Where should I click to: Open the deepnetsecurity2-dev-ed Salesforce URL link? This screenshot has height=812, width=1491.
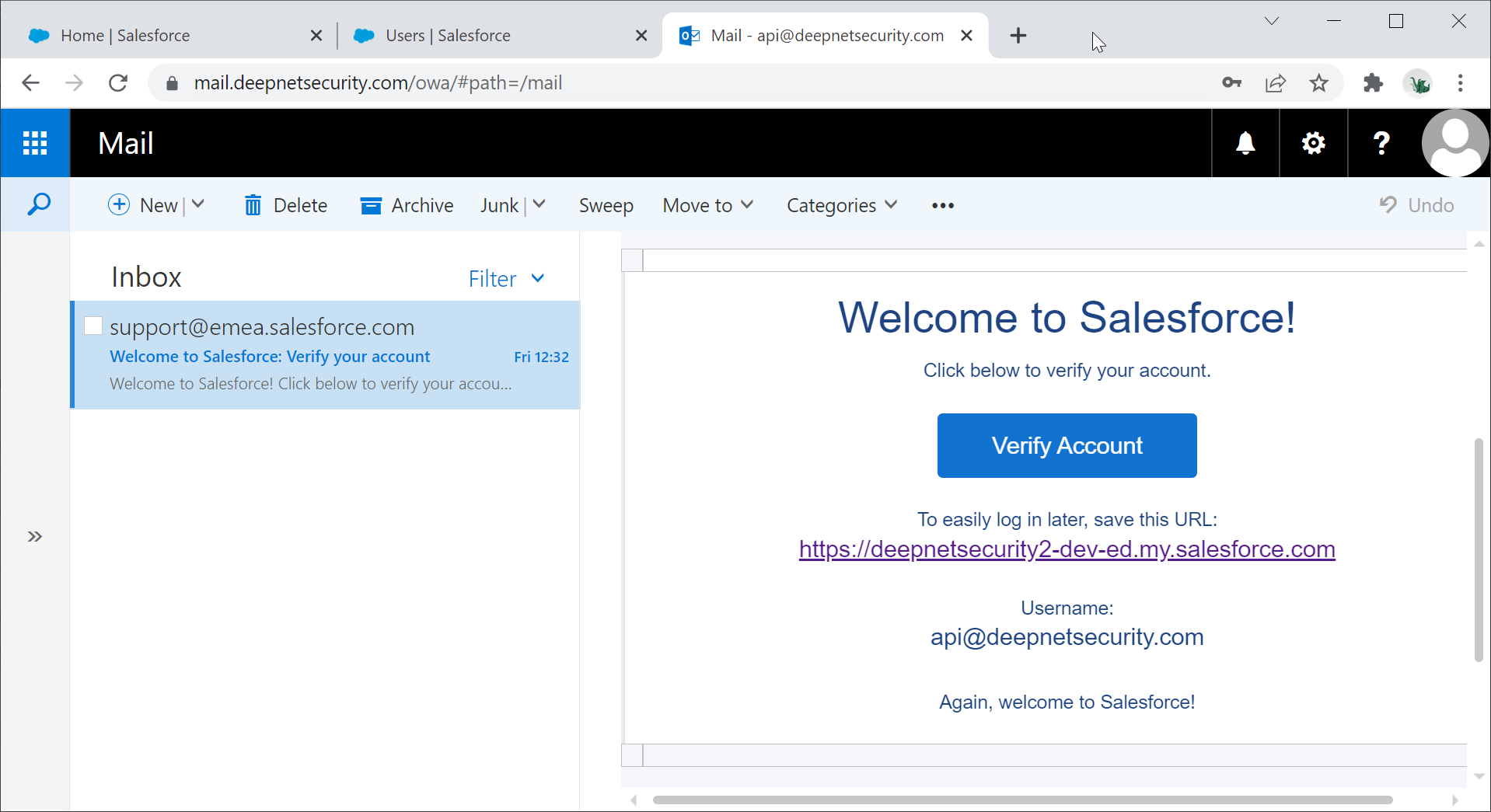1067,549
